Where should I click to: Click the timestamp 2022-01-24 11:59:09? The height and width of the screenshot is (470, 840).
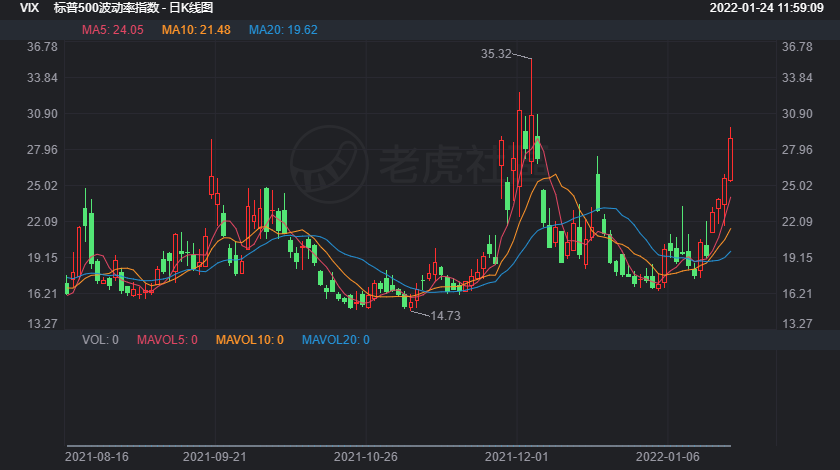coord(767,8)
